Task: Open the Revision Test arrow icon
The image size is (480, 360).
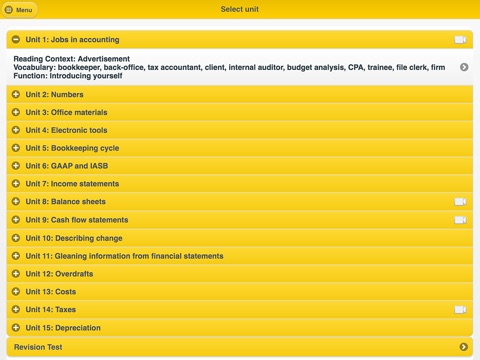Action: [x=464, y=347]
